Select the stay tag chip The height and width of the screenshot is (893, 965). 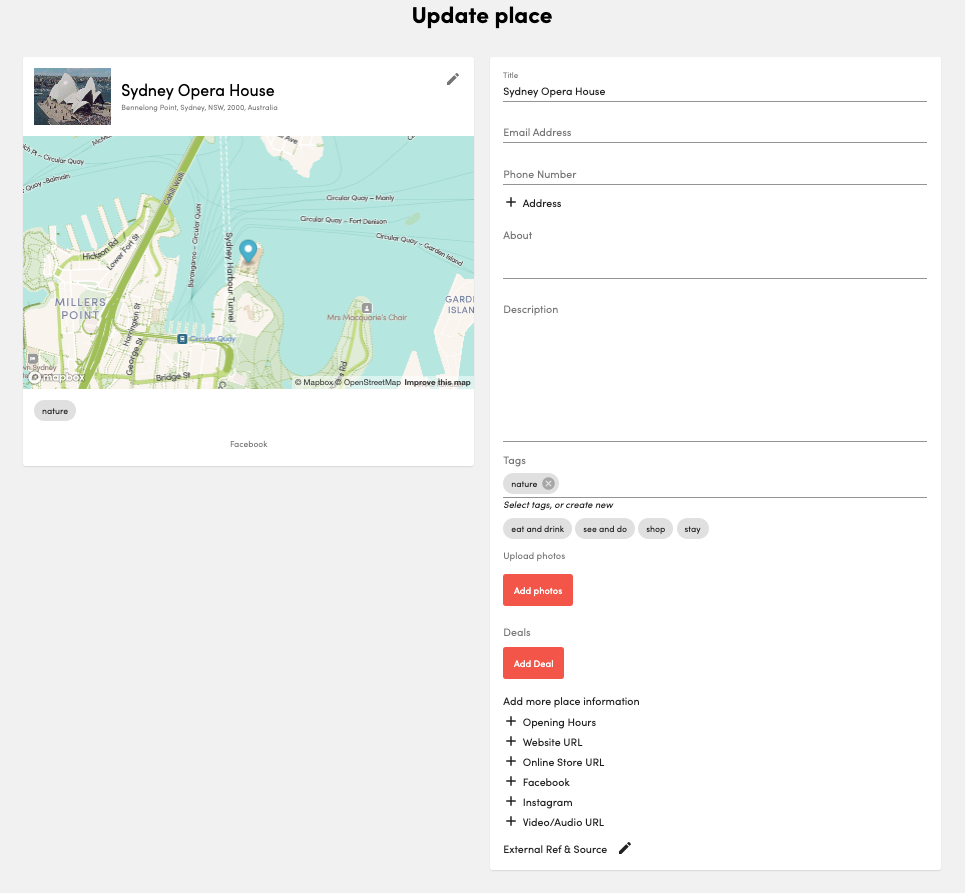pyautogui.click(x=692, y=529)
